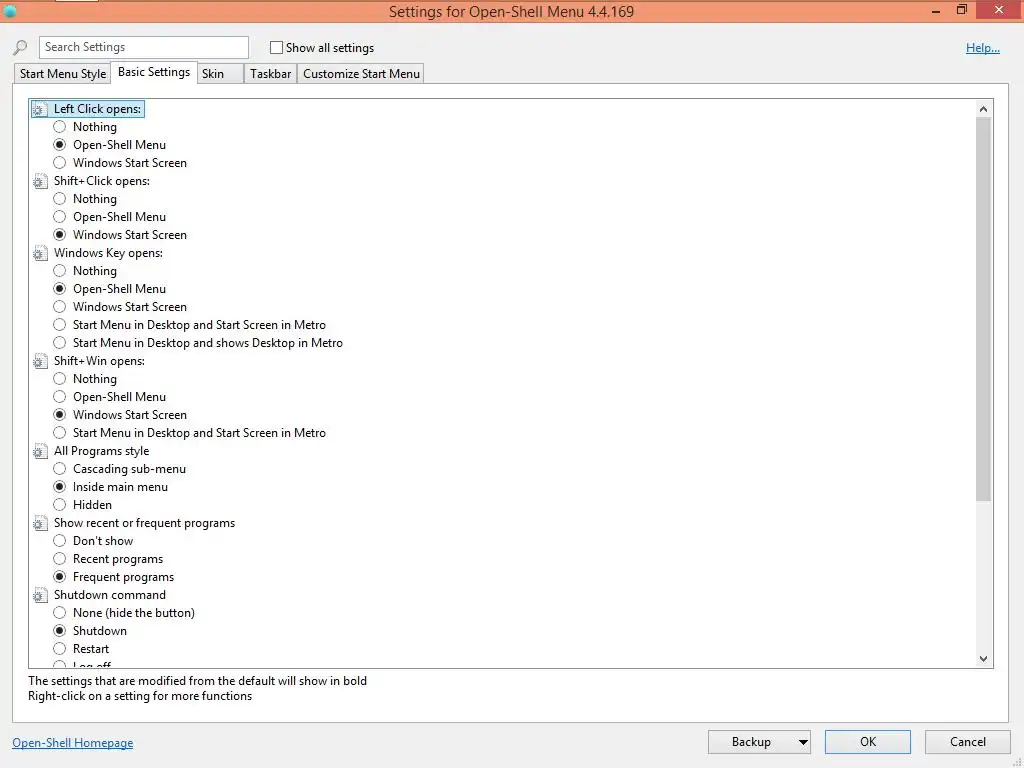Select None (hide the button) shutdown option

tap(59, 613)
